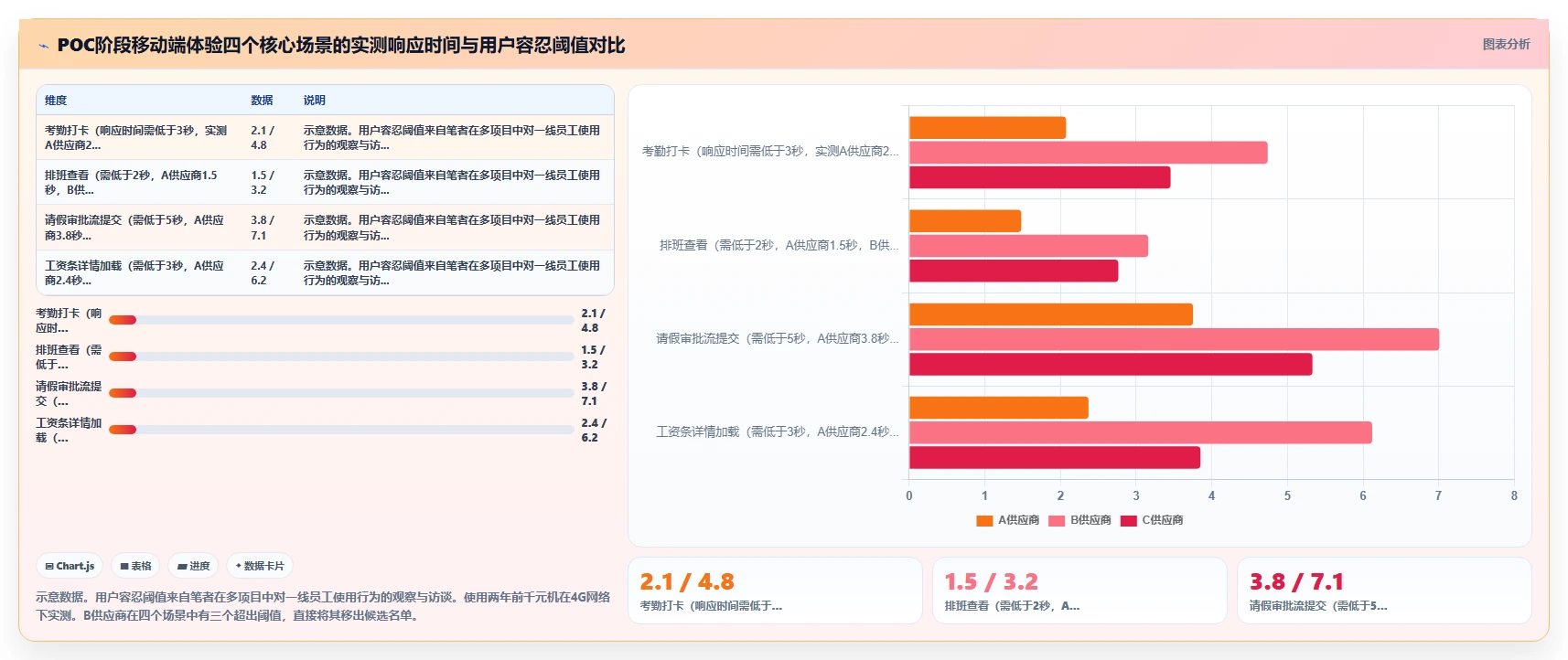Click the orange A供应商 bar for 工资条详情加载
The width and height of the screenshot is (1568, 660).
pos(999,408)
